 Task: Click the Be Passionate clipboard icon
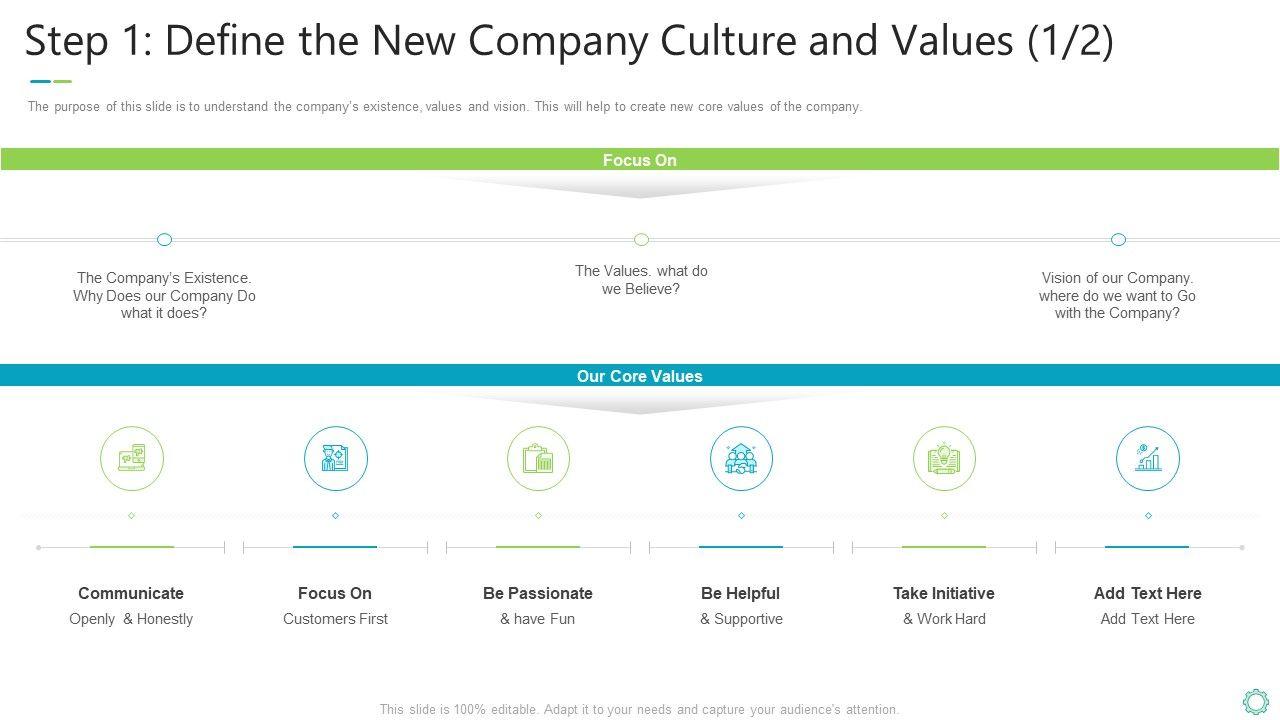(x=538, y=459)
